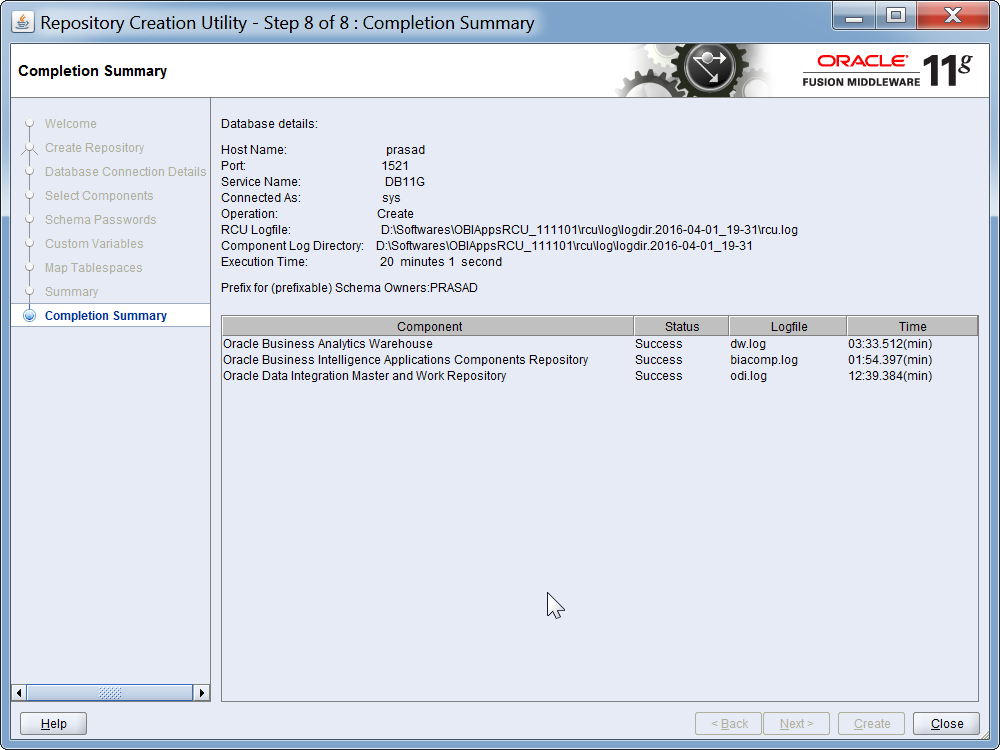Close the window with the red X button

tap(953, 16)
